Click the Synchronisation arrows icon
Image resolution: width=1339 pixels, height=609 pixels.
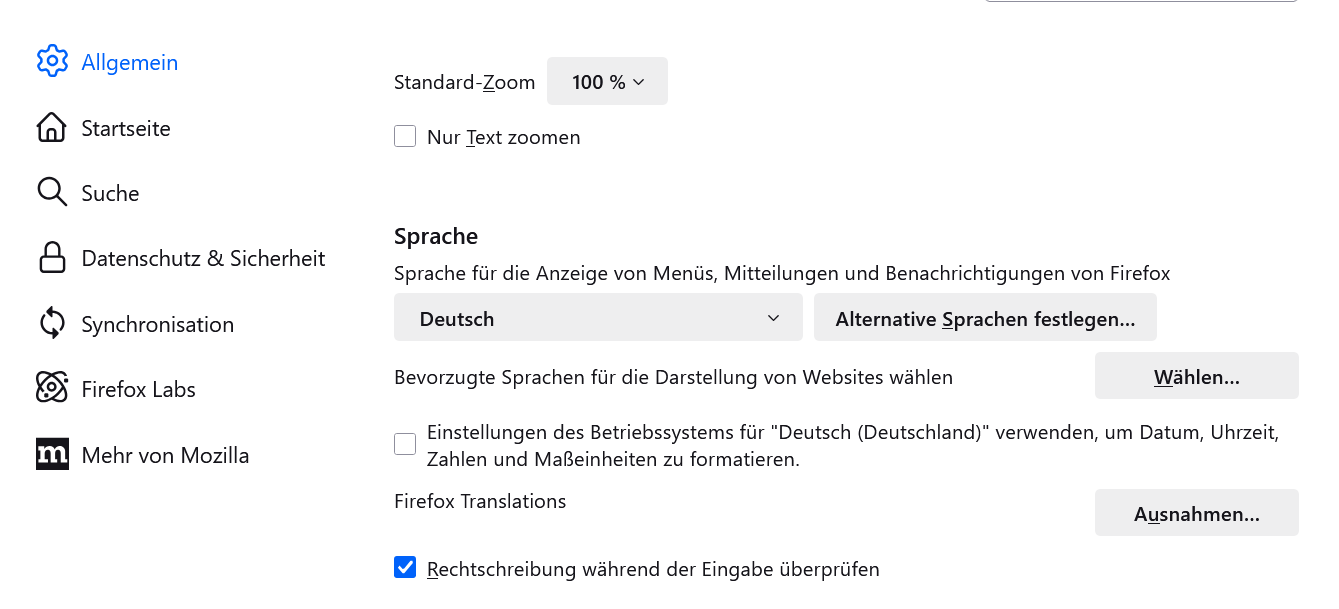click(x=52, y=323)
